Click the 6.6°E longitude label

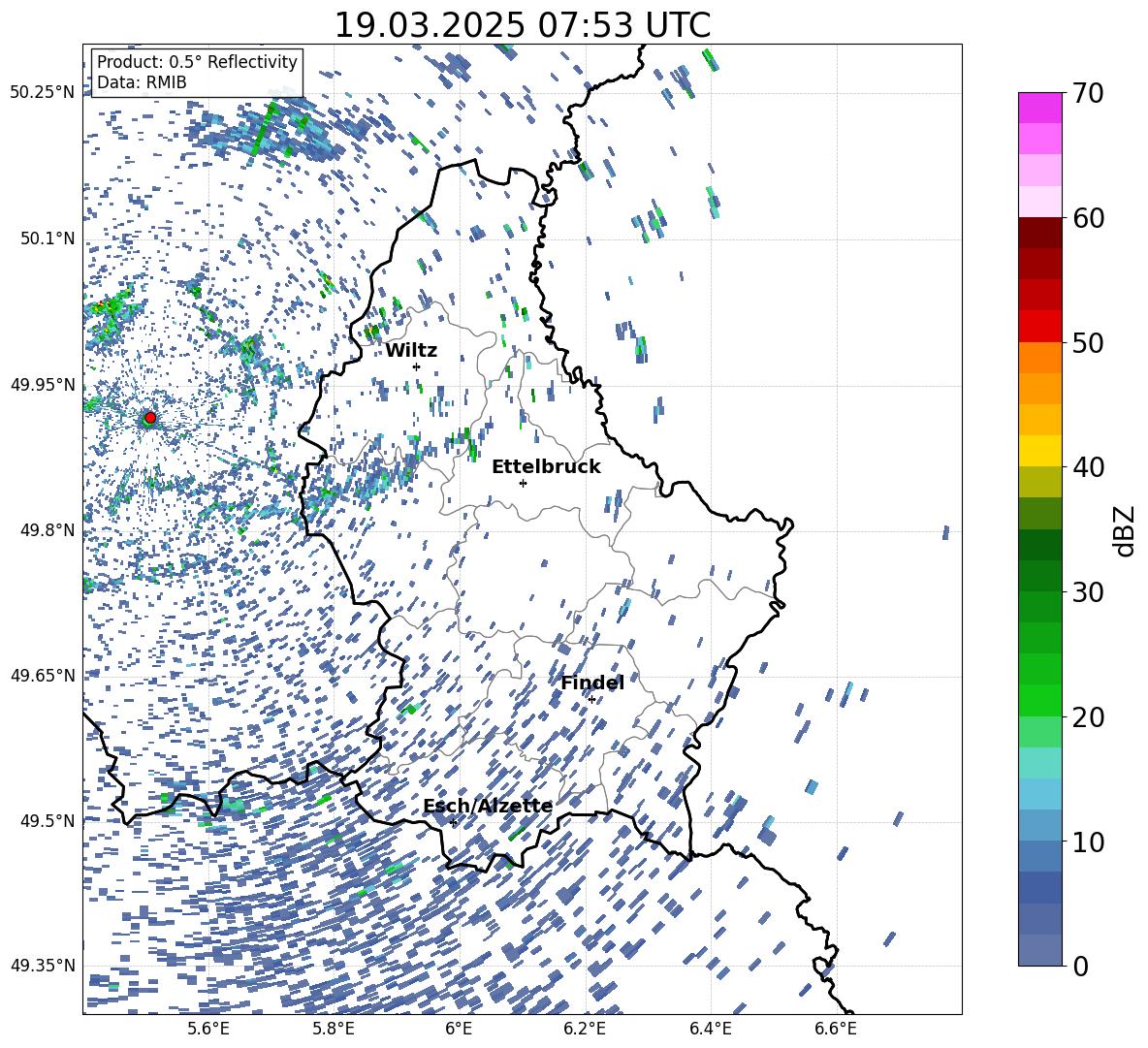coord(836,1029)
